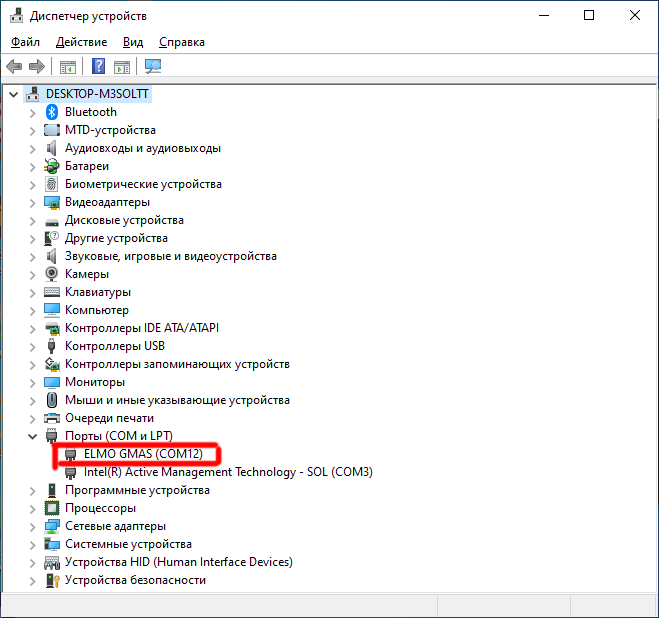Click the Сетевые адаптеры network icon
Image resolution: width=659 pixels, height=618 pixels.
pos(52,526)
